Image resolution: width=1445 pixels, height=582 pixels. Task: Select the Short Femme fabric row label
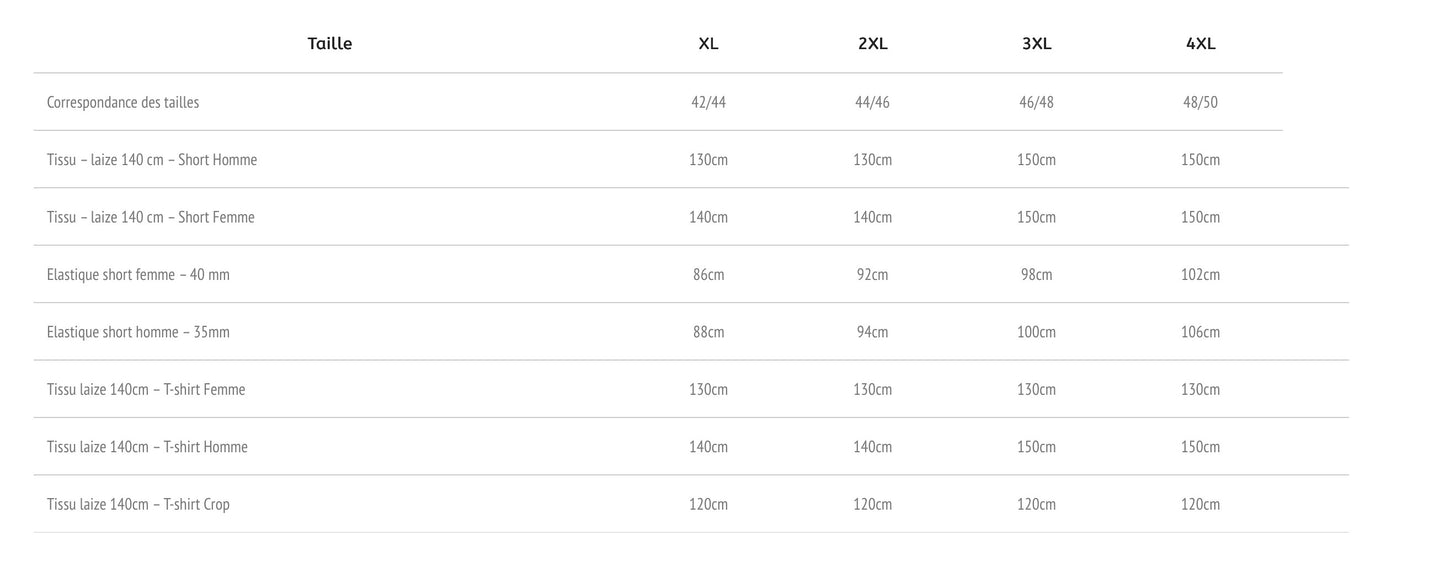click(x=151, y=217)
